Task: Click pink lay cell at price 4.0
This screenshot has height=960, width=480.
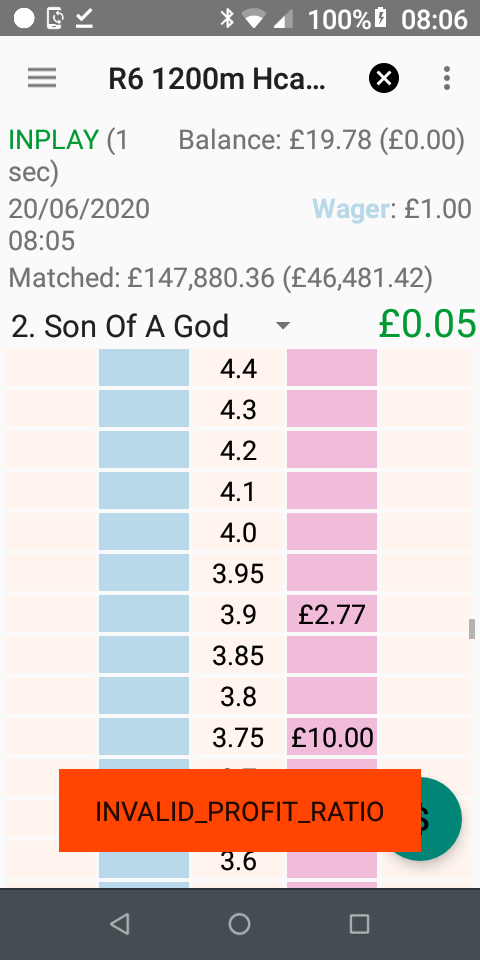Action: [x=332, y=531]
